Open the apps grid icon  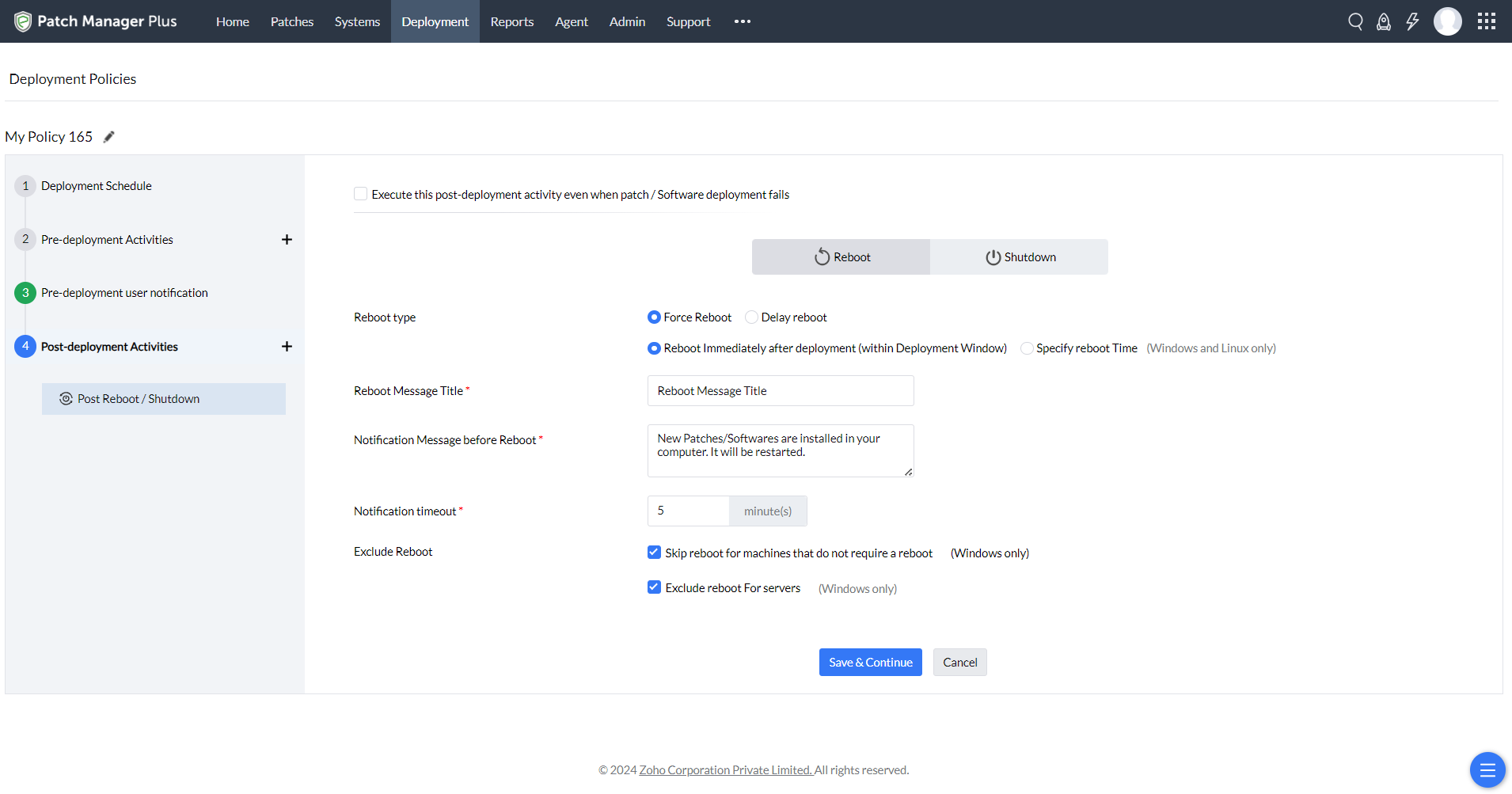tap(1487, 21)
